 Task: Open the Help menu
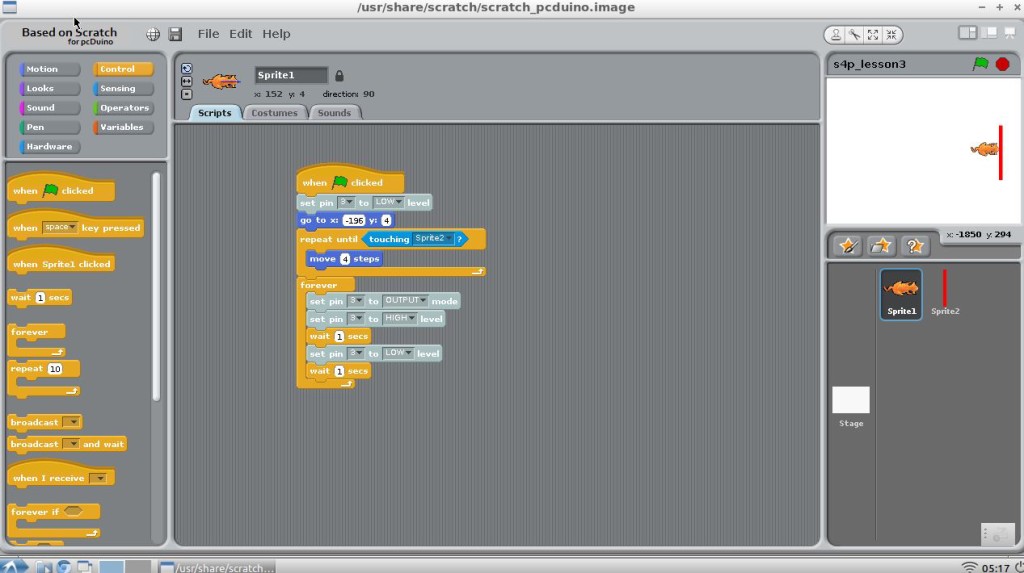276,34
